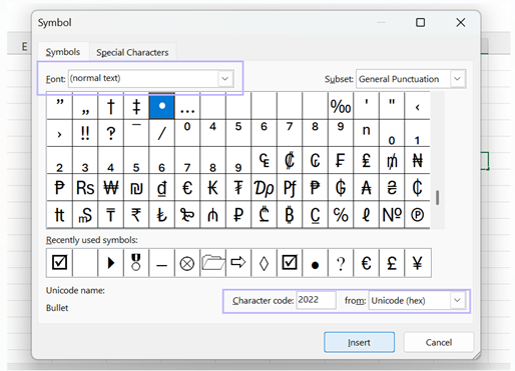
Task: Select the Kip ₭ currency symbol
Action: 213,188
